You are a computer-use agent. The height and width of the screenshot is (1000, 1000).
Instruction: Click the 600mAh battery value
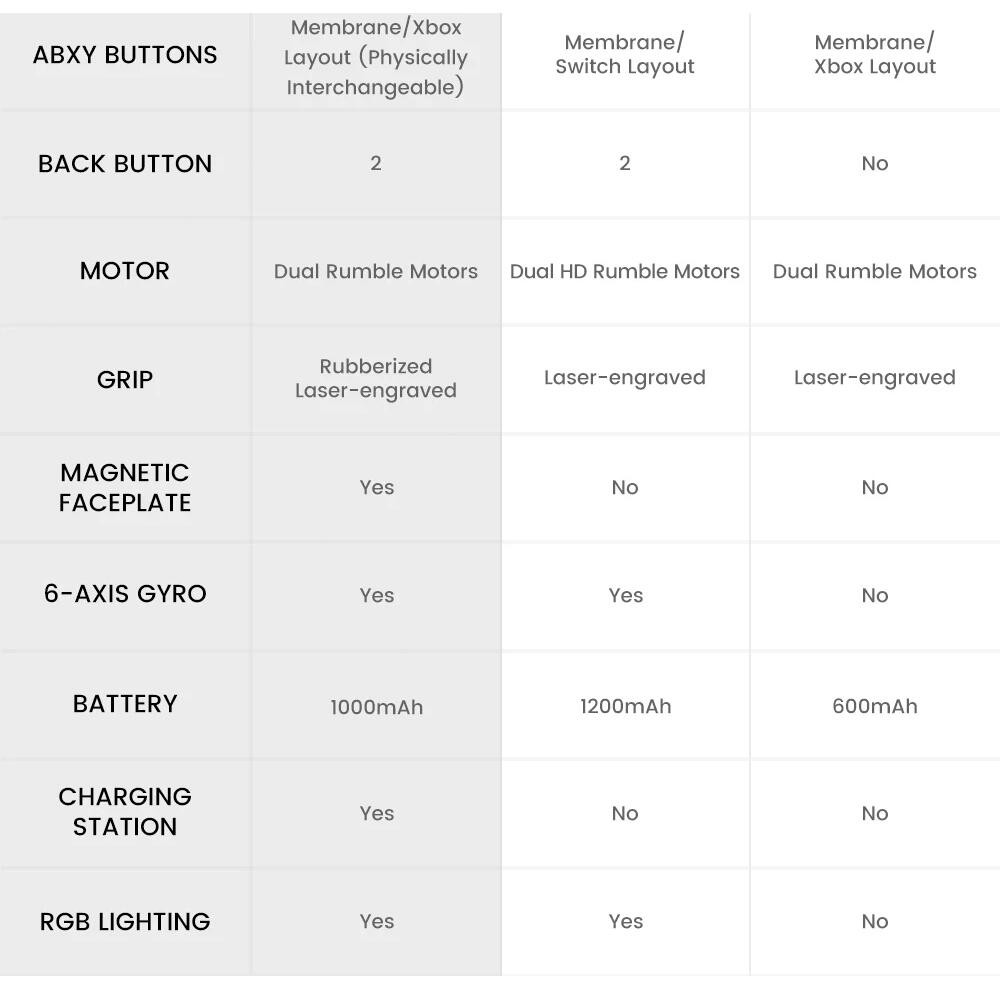pos(874,706)
